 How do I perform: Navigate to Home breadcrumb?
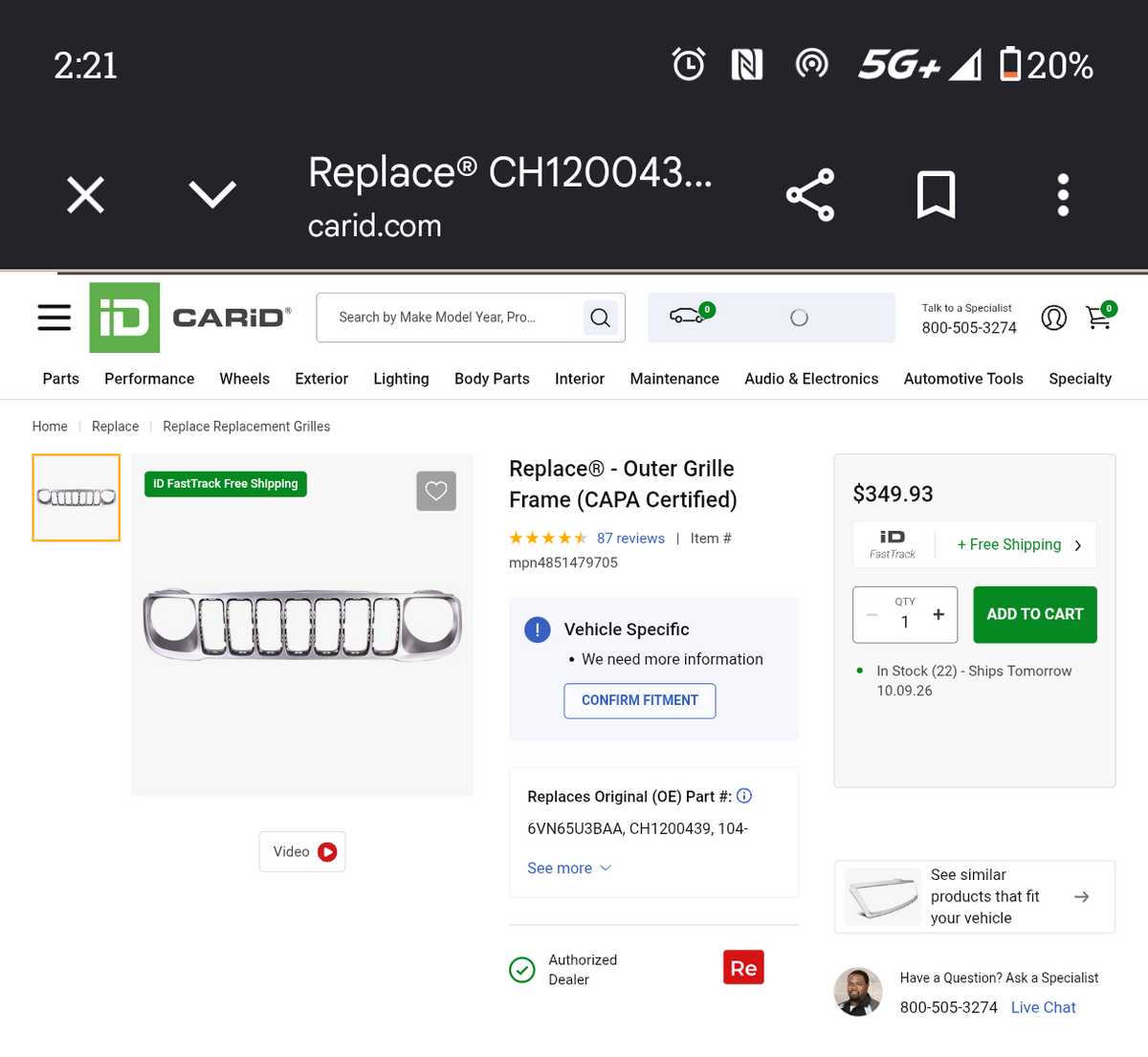click(50, 427)
